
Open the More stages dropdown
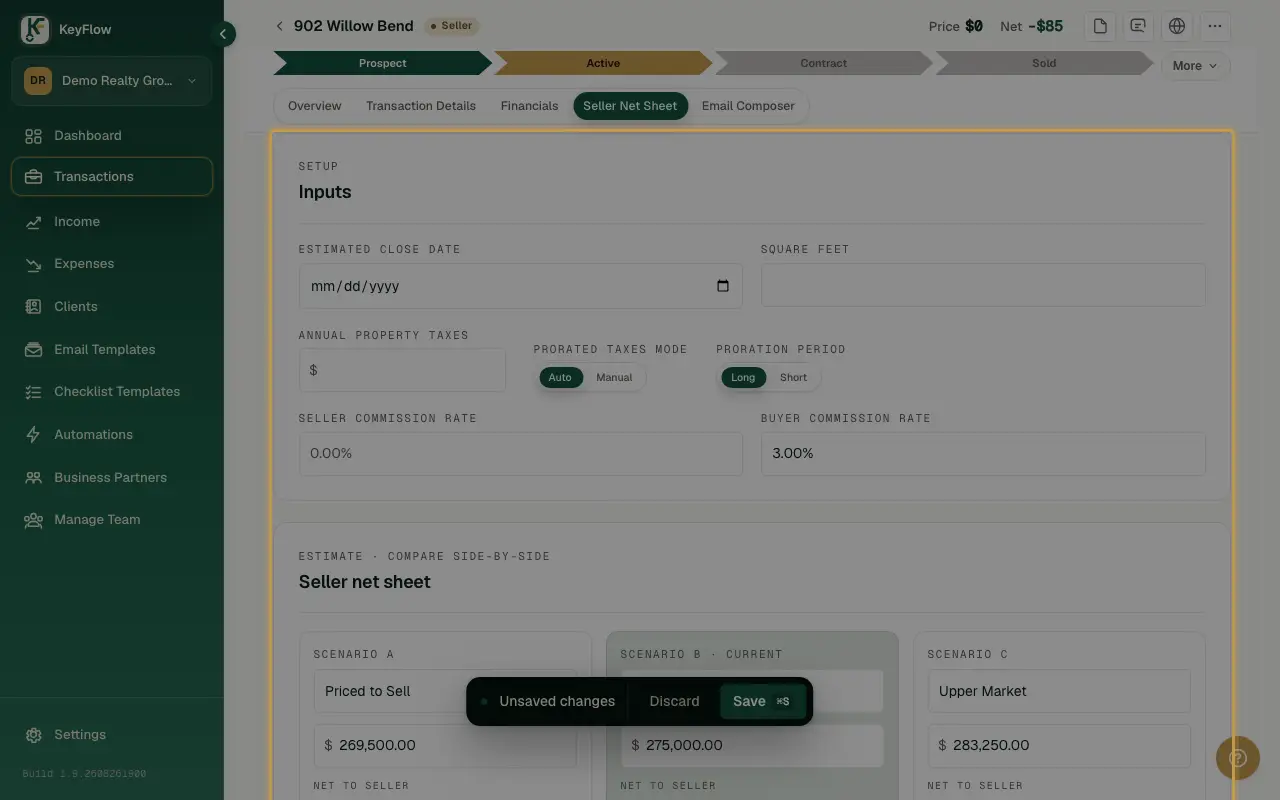click(1195, 66)
